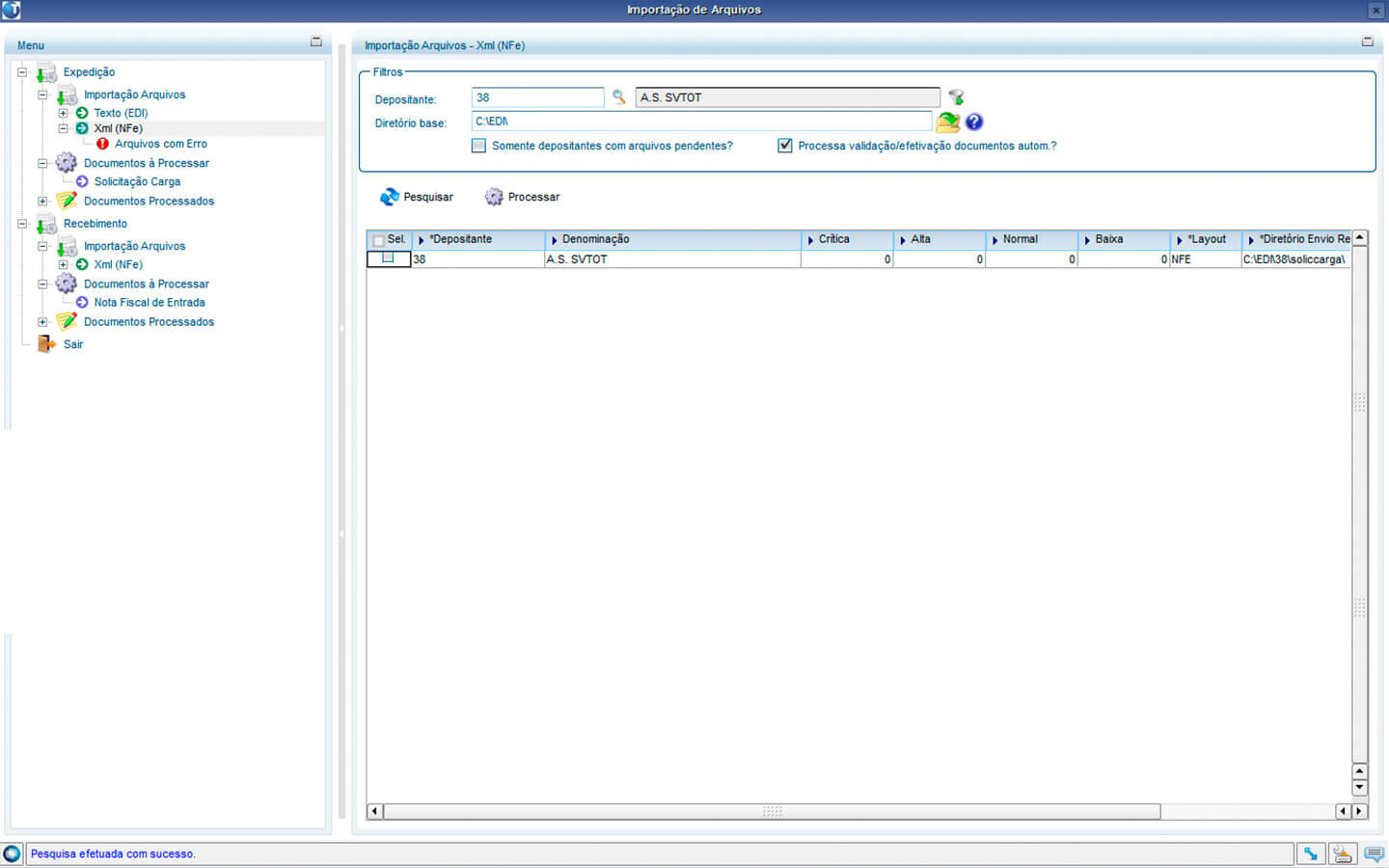This screenshot has width=1389, height=868.
Task: Click the magnifier lookup icon beside Depositante
Action: [x=618, y=97]
